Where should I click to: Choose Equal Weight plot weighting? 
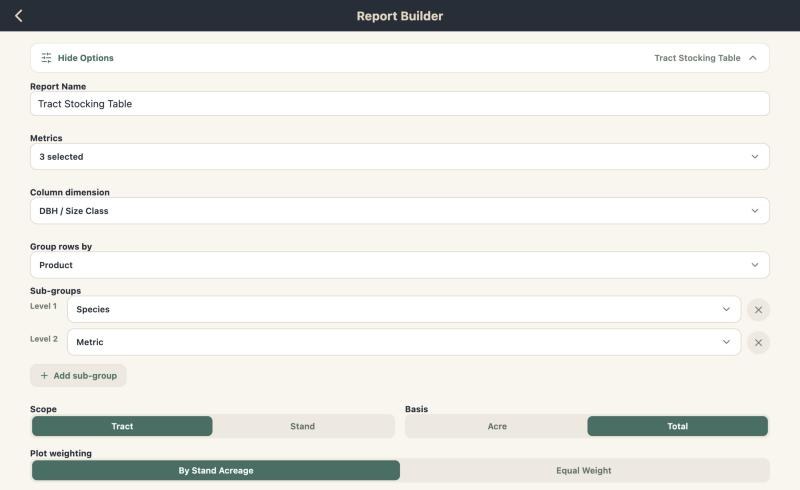[584, 471]
